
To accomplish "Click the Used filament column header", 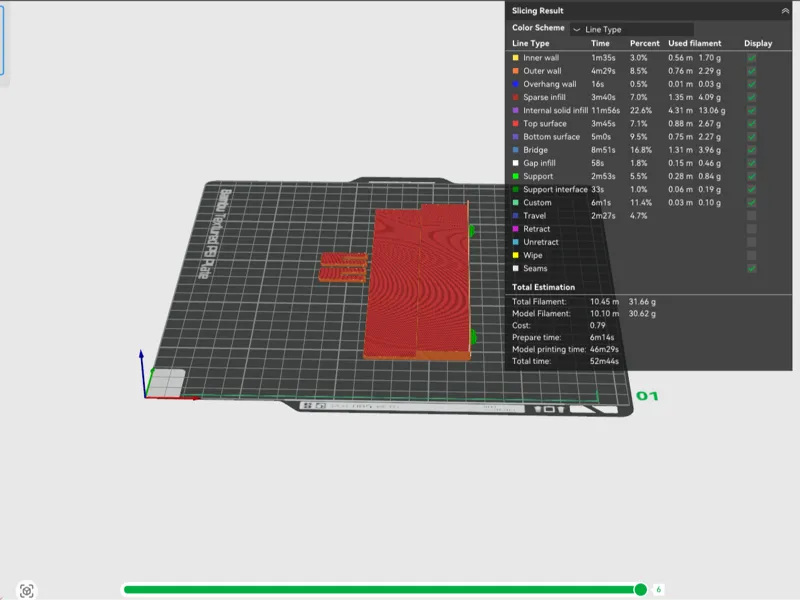I will pos(695,43).
